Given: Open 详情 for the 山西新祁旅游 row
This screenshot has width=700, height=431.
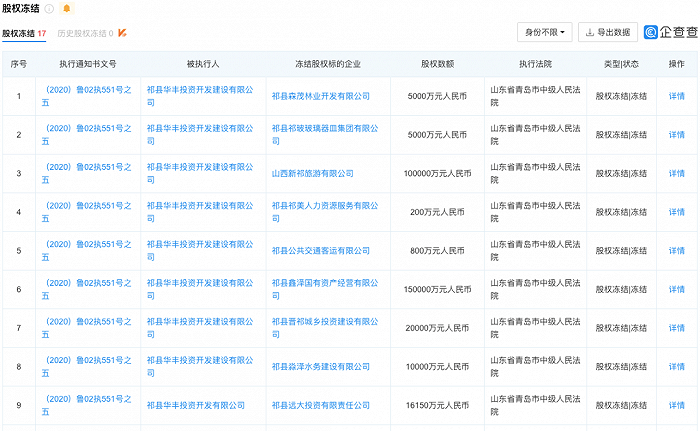Looking at the screenshot, I should (676, 173).
